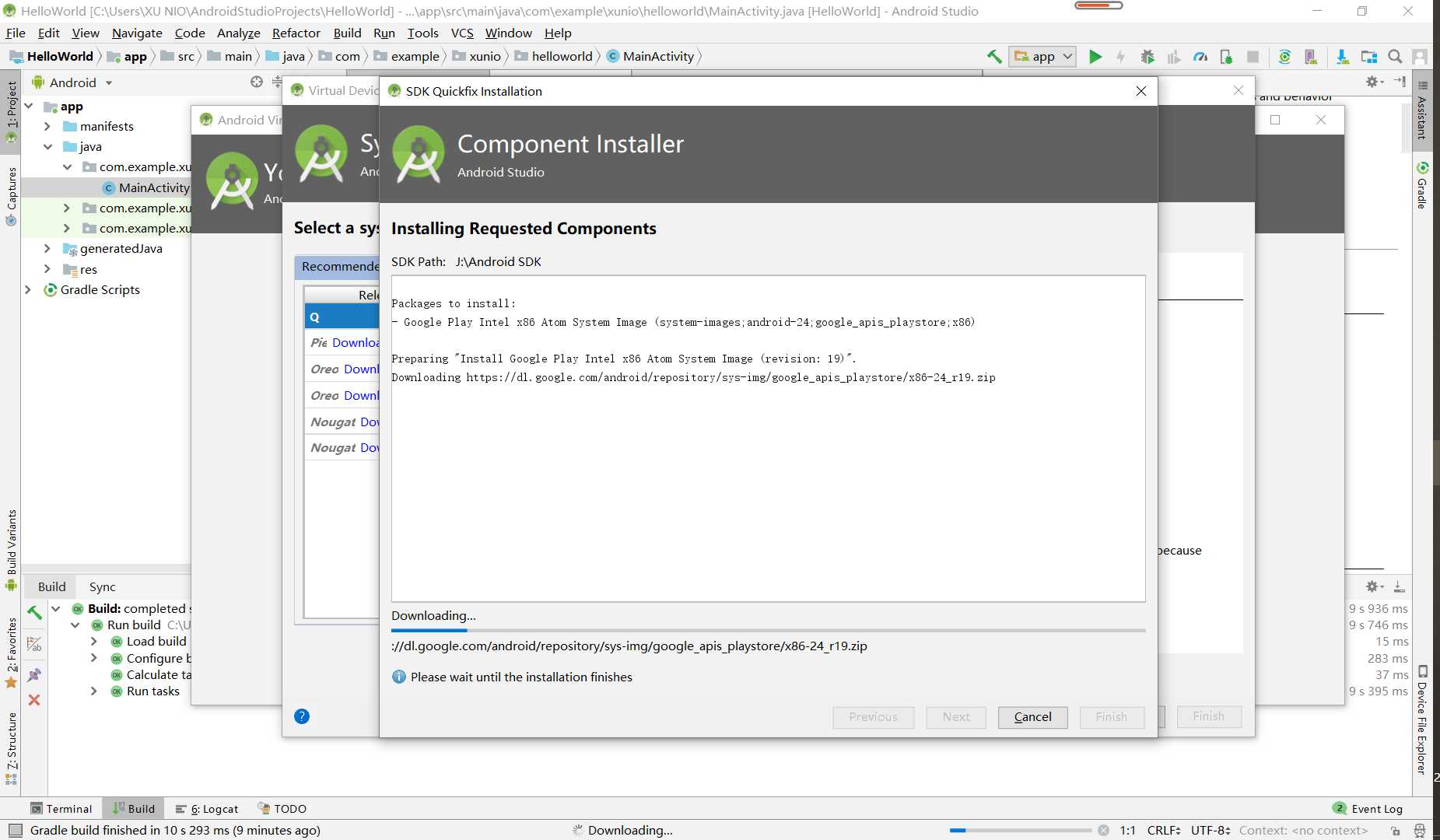
Task: Click status bar downloading progress indicator
Action: pyautogui.click(x=1021, y=830)
